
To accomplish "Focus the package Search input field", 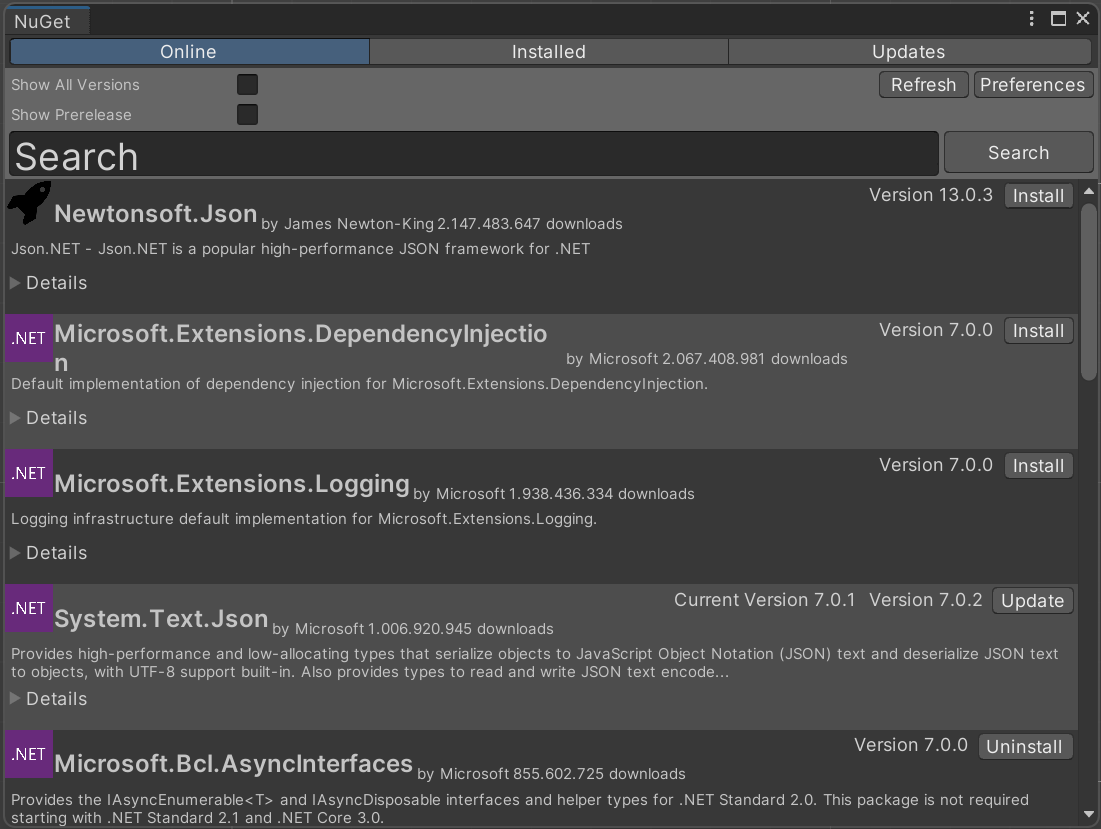I will pos(474,154).
